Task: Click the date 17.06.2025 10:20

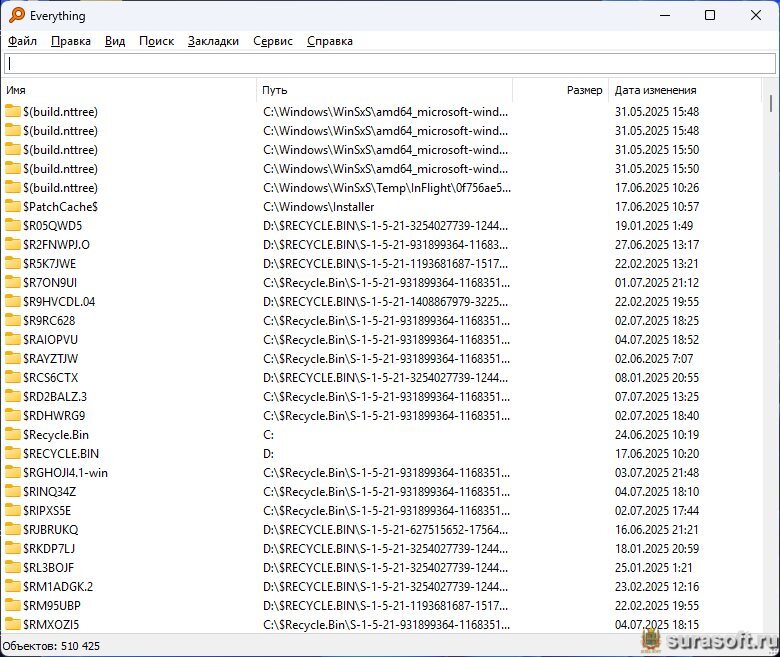Action: [657, 453]
